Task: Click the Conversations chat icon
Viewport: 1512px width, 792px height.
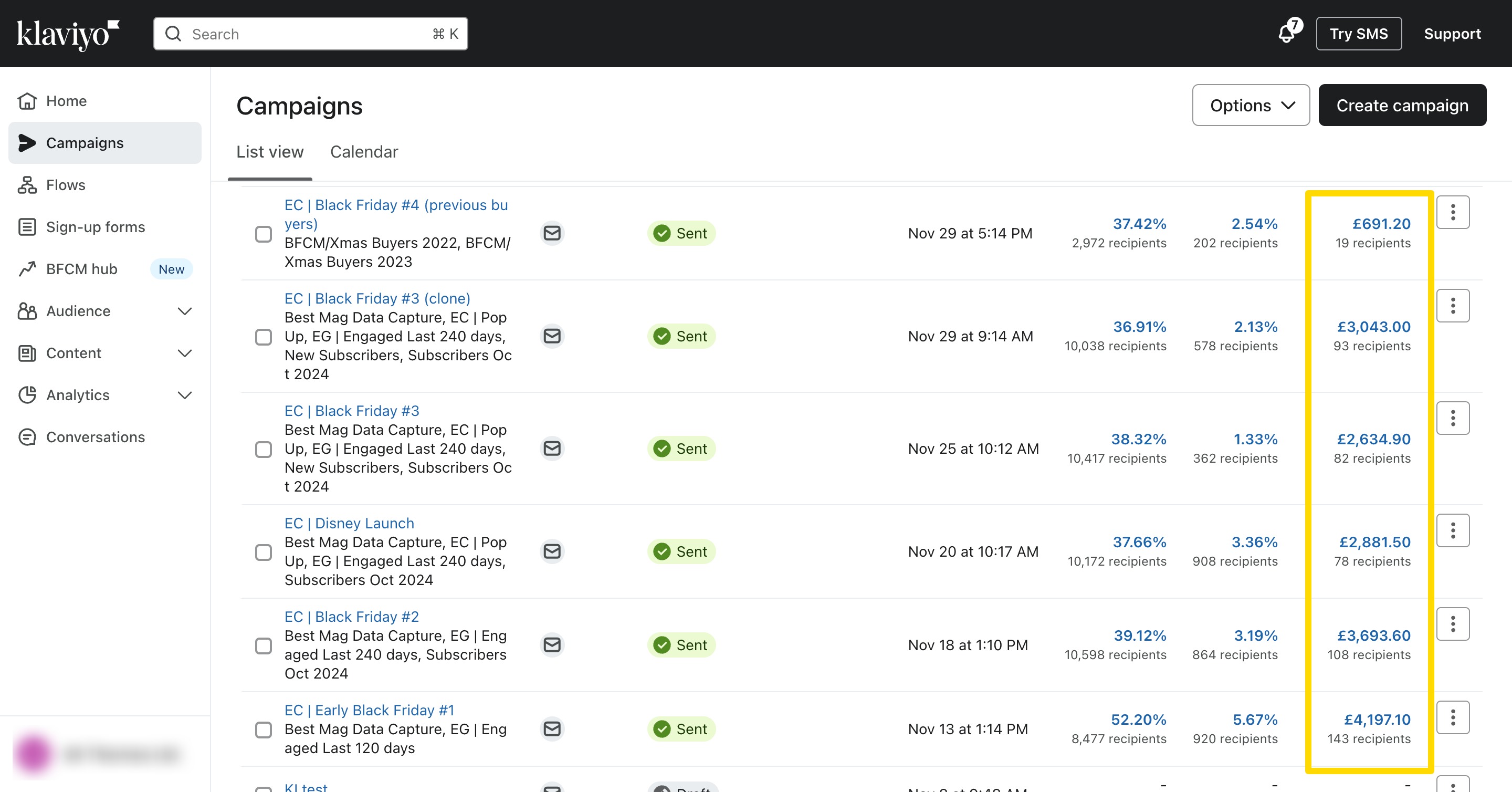Action: 27,437
